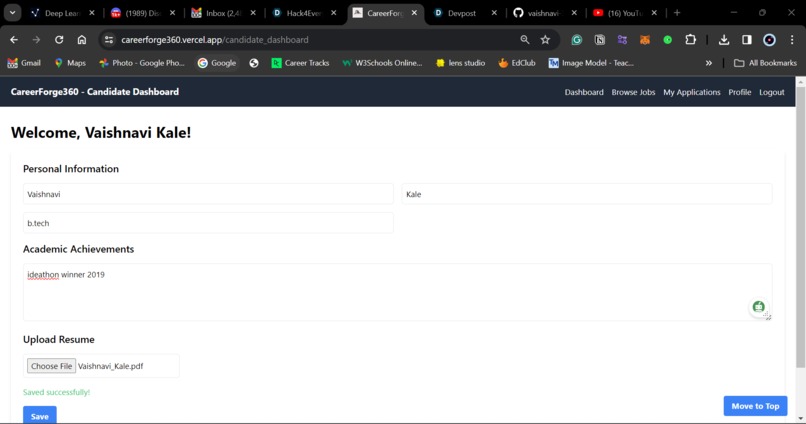Click the Saved successfully! message
This screenshot has height=424, width=806.
point(57,392)
